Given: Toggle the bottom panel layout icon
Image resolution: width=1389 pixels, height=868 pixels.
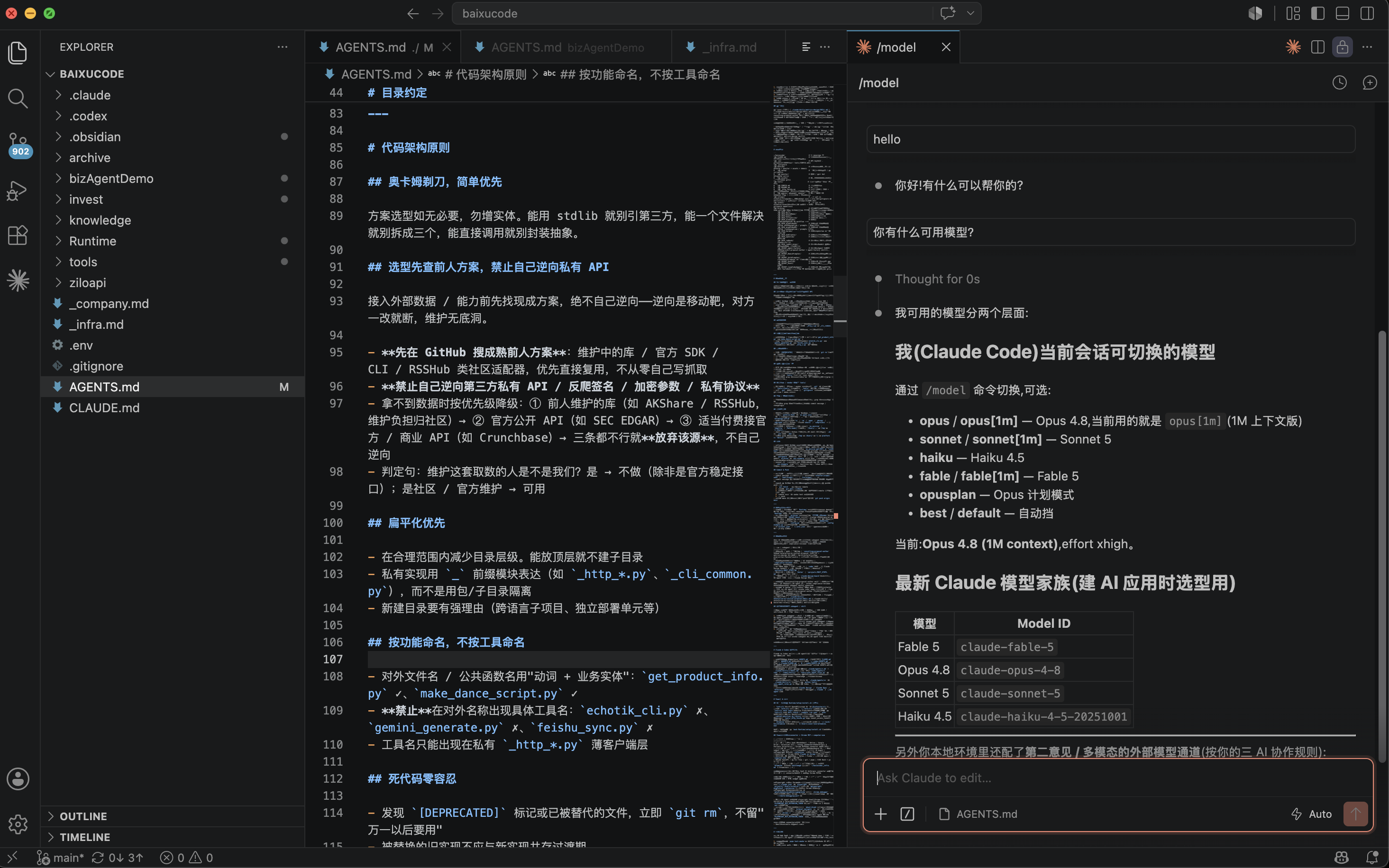Looking at the screenshot, I should click(x=1343, y=13).
